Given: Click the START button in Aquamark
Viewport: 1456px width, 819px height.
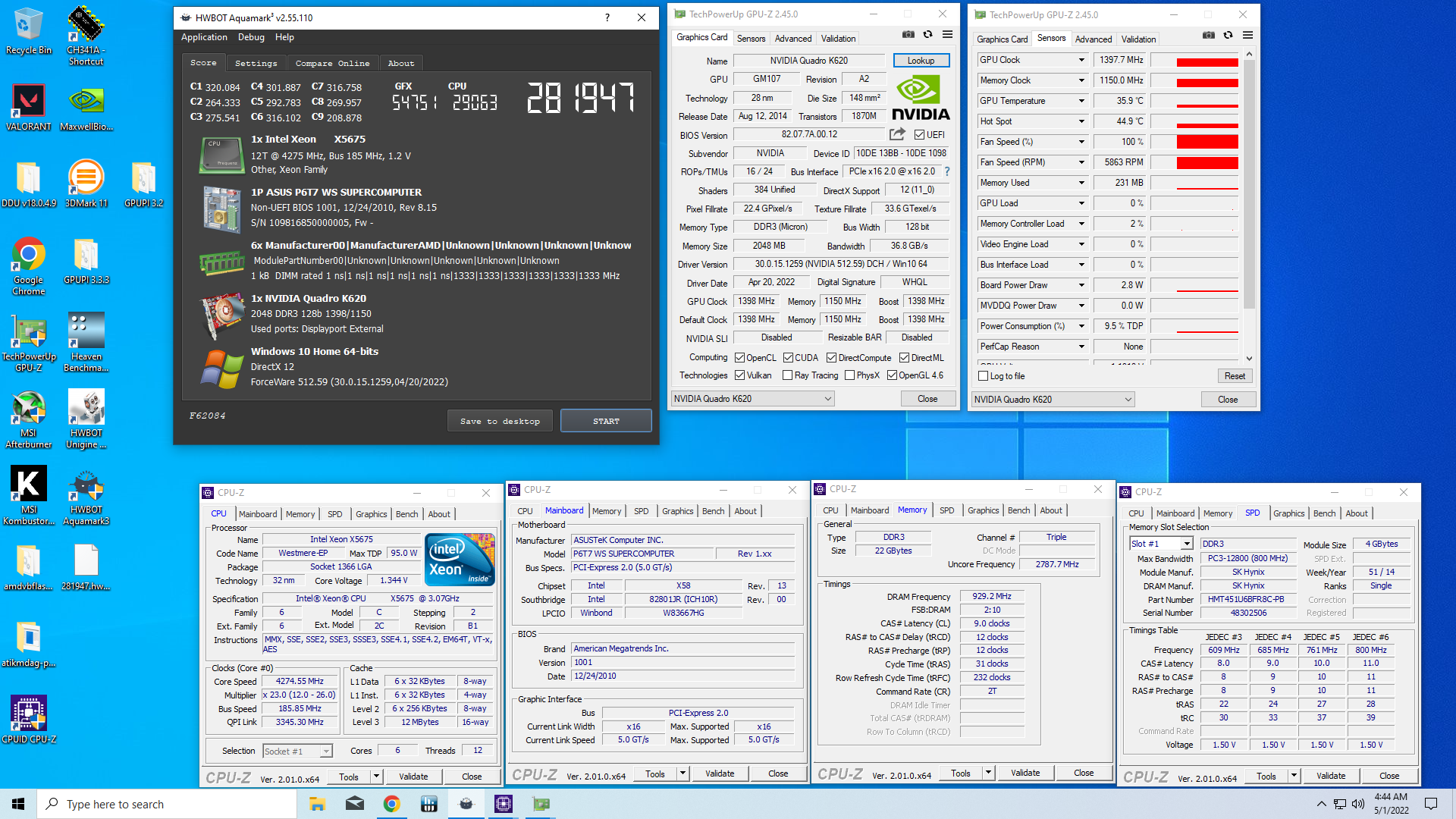Looking at the screenshot, I should pyautogui.click(x=606, y=421).
